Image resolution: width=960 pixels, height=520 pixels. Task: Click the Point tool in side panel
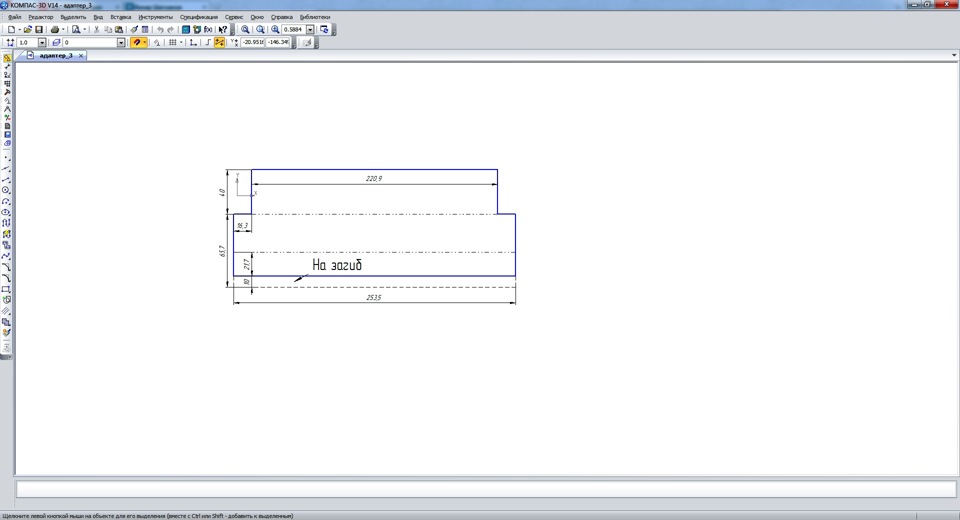7,158
